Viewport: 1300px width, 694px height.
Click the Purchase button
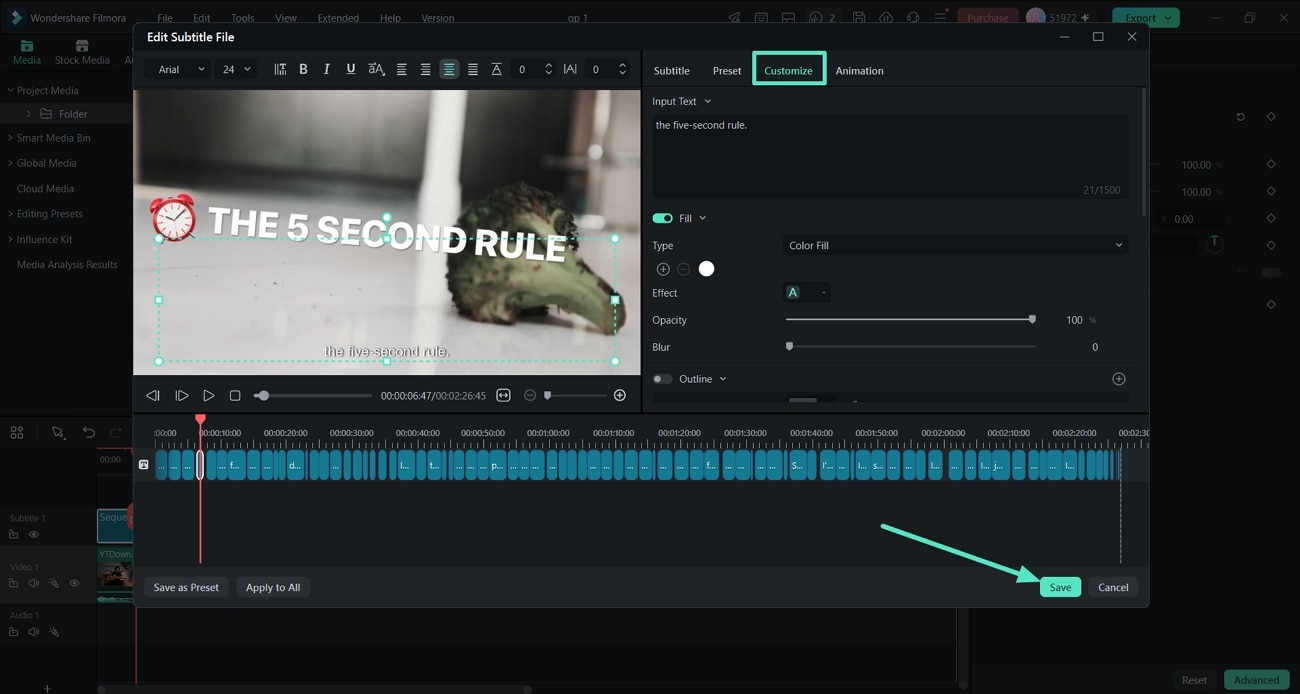pyautogui.click(x=987, y=18)
